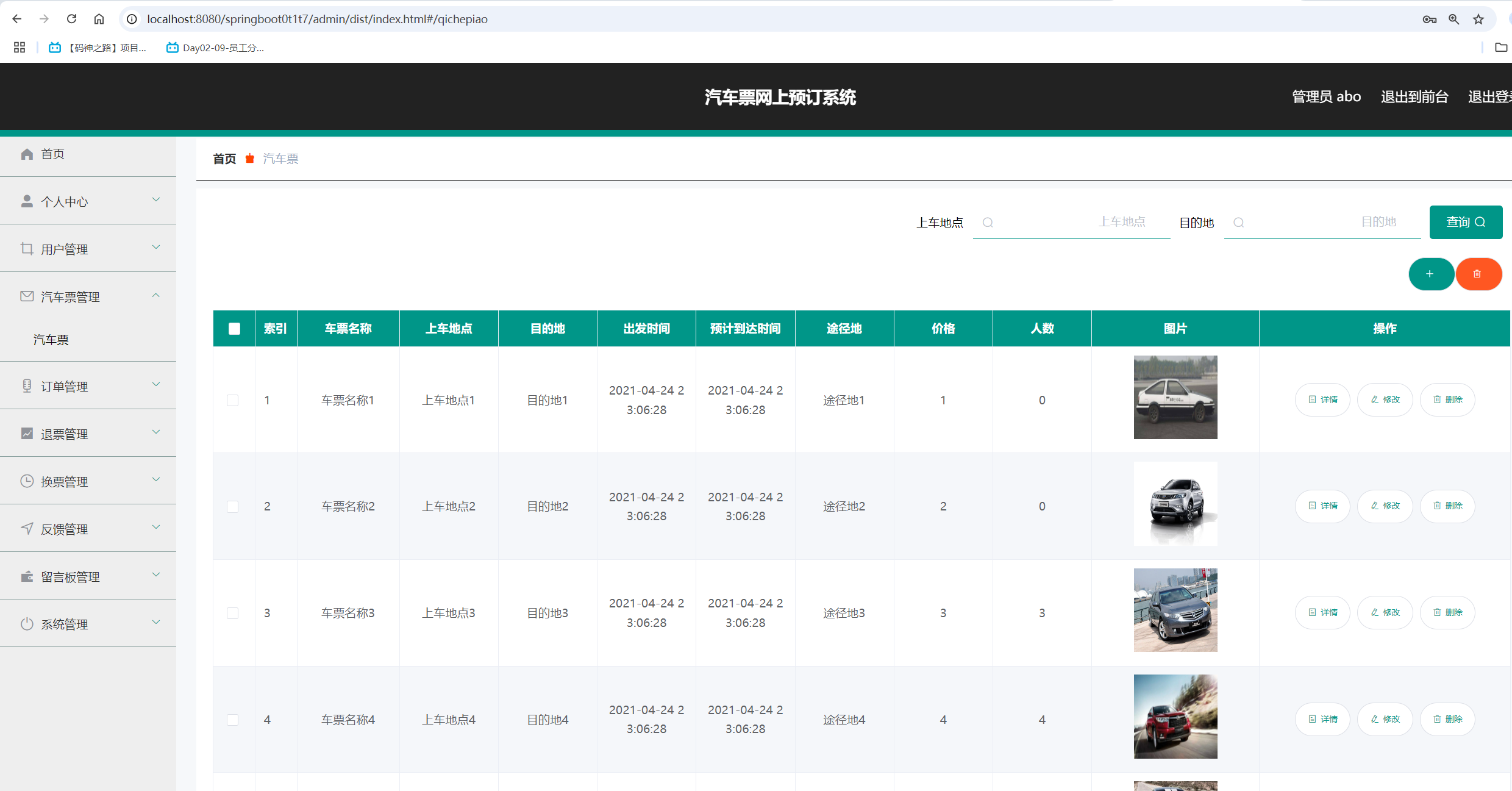This screenshot has height=791, width=1512.
Task: Click the password key icon in address bar
Action: coord(1430,20)
